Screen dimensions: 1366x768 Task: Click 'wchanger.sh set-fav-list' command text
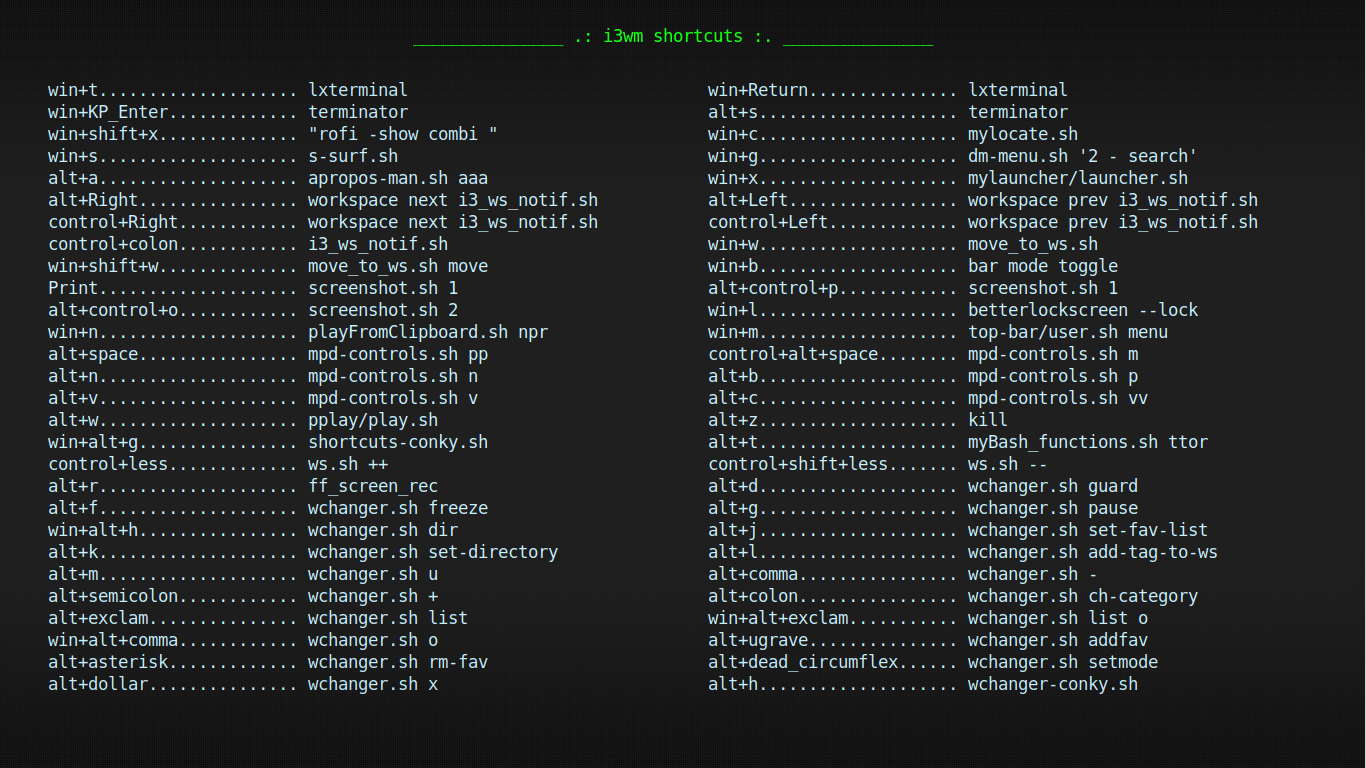1088,530
